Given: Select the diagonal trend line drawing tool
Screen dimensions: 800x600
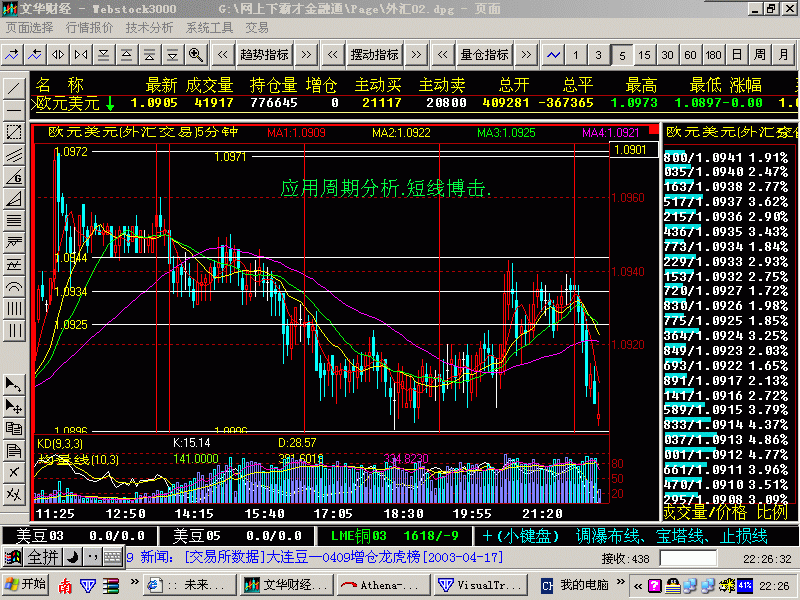Looking at the screenshot, I should [14, 89].
